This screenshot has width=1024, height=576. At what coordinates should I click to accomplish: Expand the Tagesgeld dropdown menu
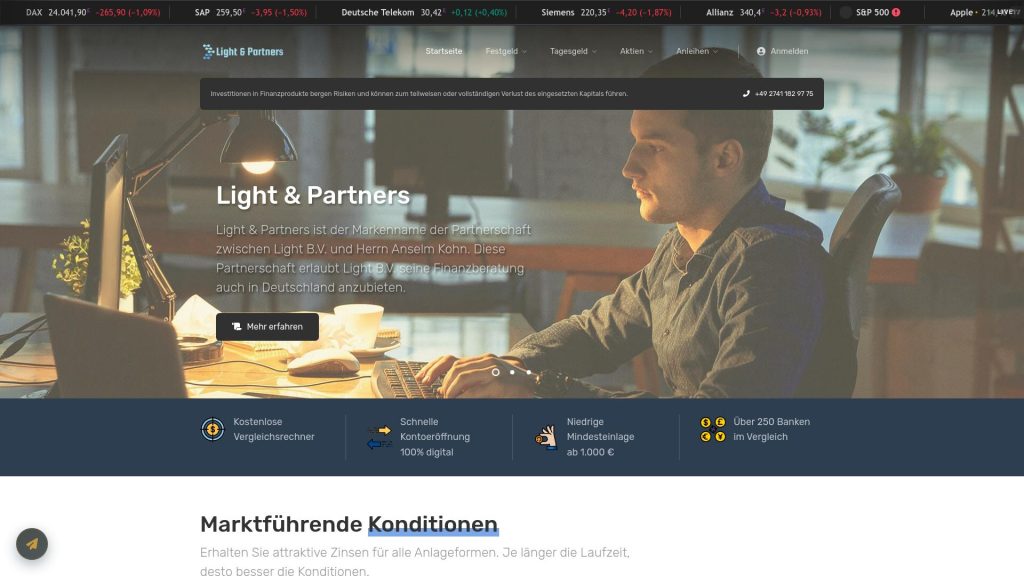point(573,51)
